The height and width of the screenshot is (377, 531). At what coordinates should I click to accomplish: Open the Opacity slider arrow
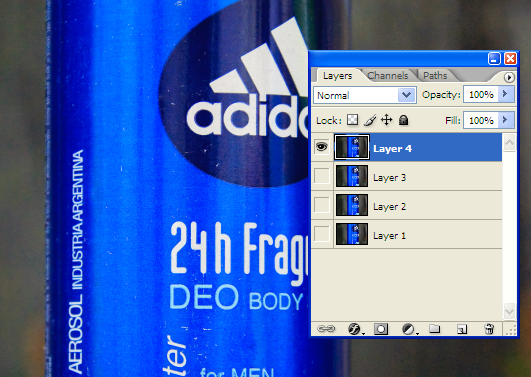point(506,94)
